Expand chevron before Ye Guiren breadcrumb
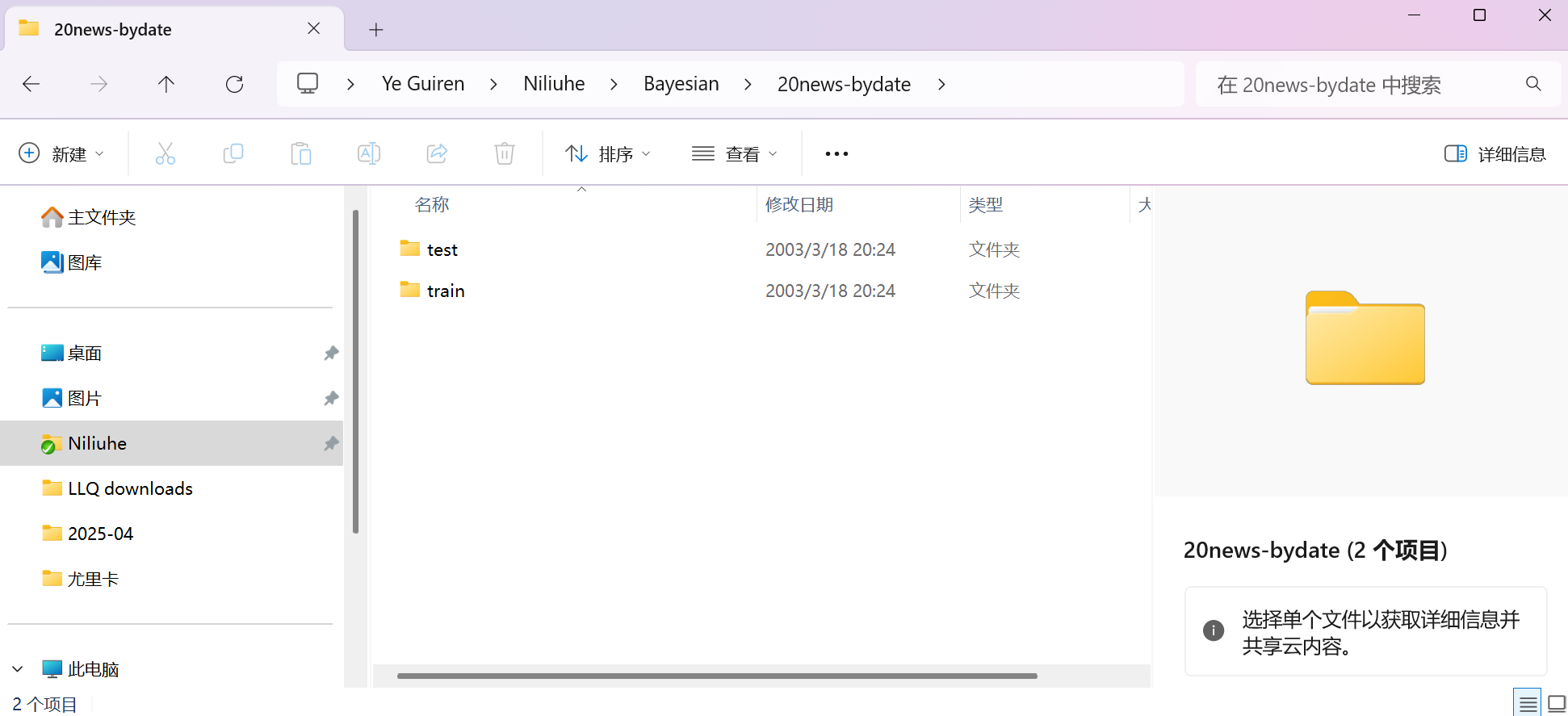Viewport: 1568px width, 716px height. click(350, 84)
